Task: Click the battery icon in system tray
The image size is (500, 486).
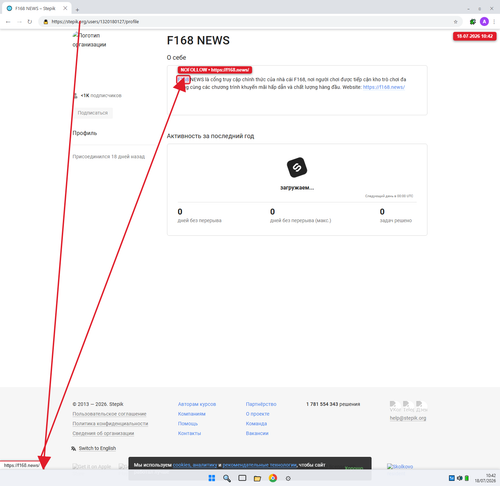Action: pyautogui.click(x=467, y=478)
